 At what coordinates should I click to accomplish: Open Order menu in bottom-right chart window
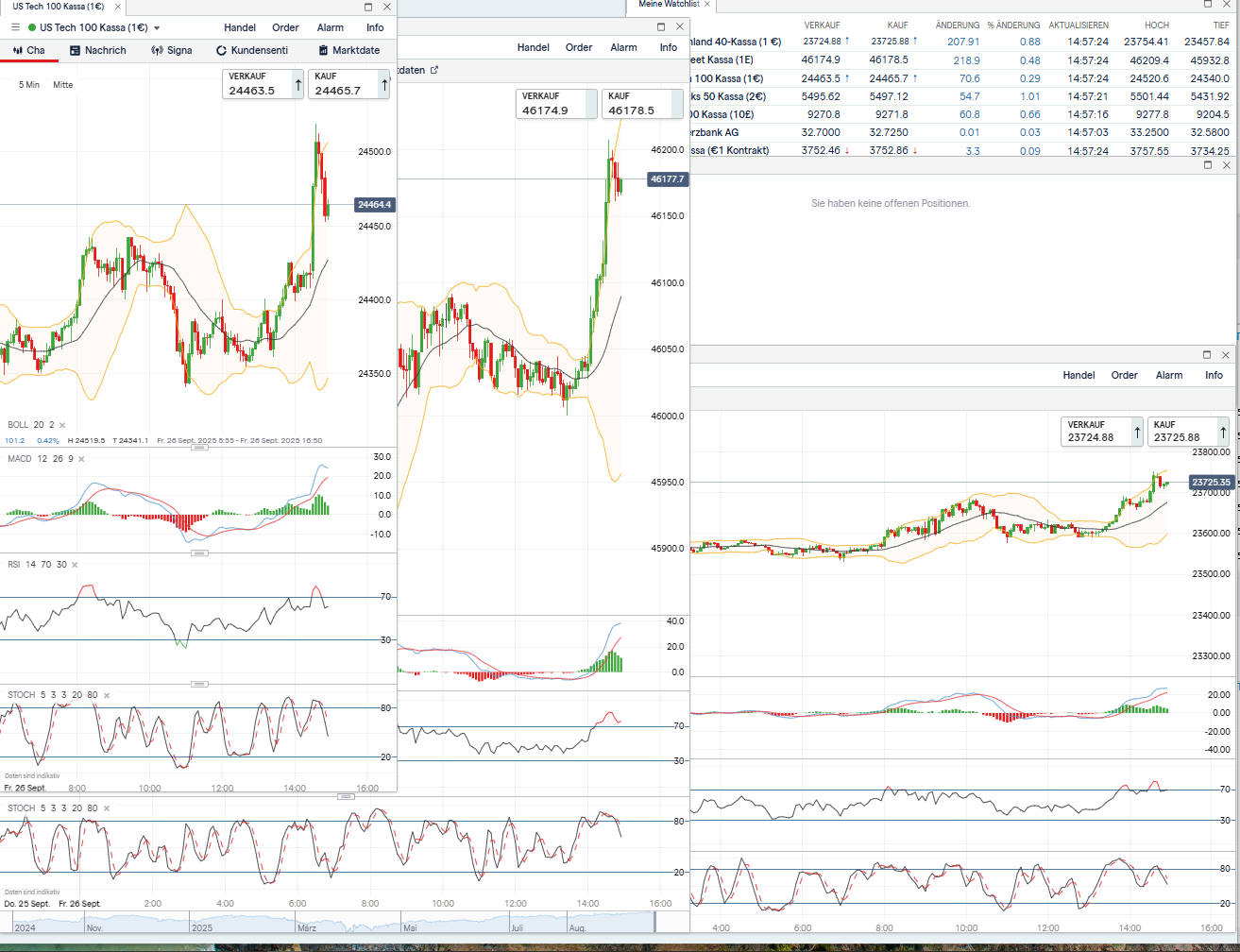coord(1124,375)
